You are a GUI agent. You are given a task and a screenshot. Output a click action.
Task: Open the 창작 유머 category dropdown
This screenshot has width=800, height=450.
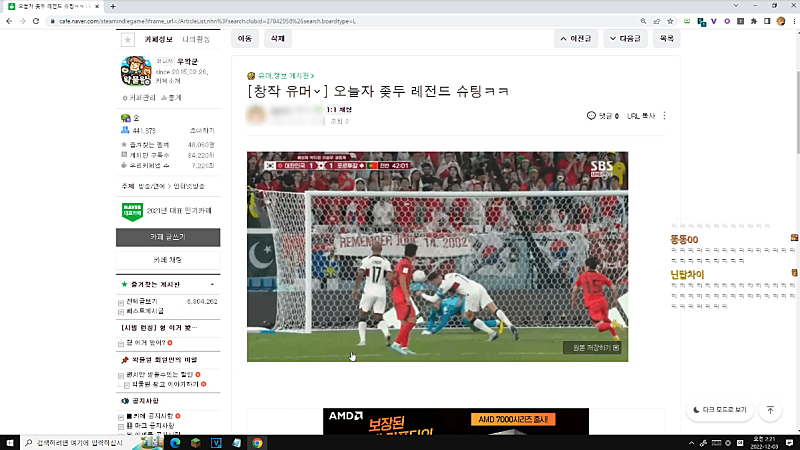tap(317, 91)
